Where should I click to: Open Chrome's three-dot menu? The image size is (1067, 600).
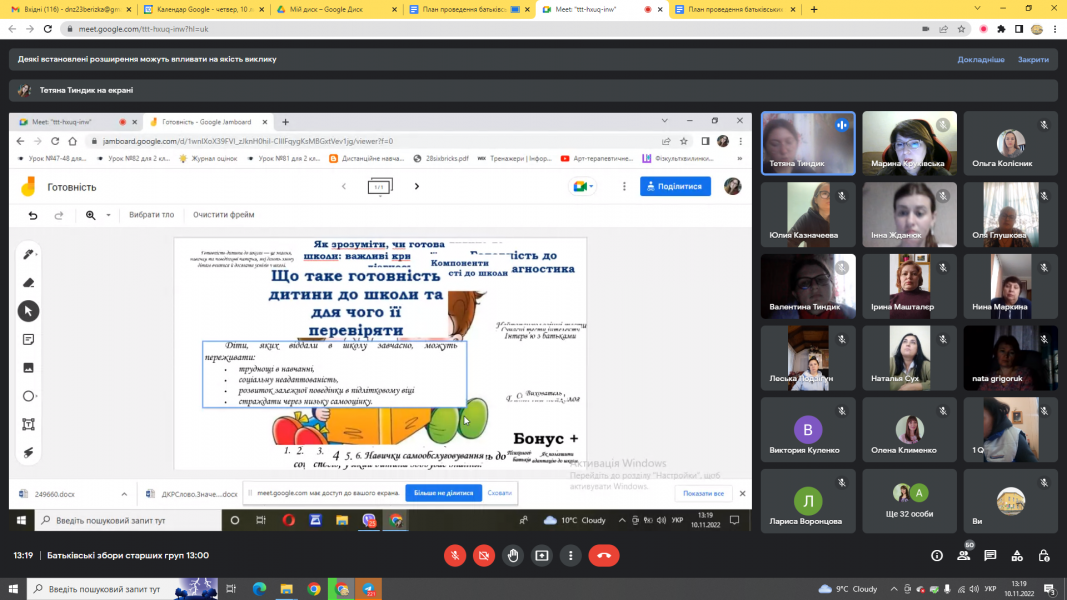[1053, 29]
